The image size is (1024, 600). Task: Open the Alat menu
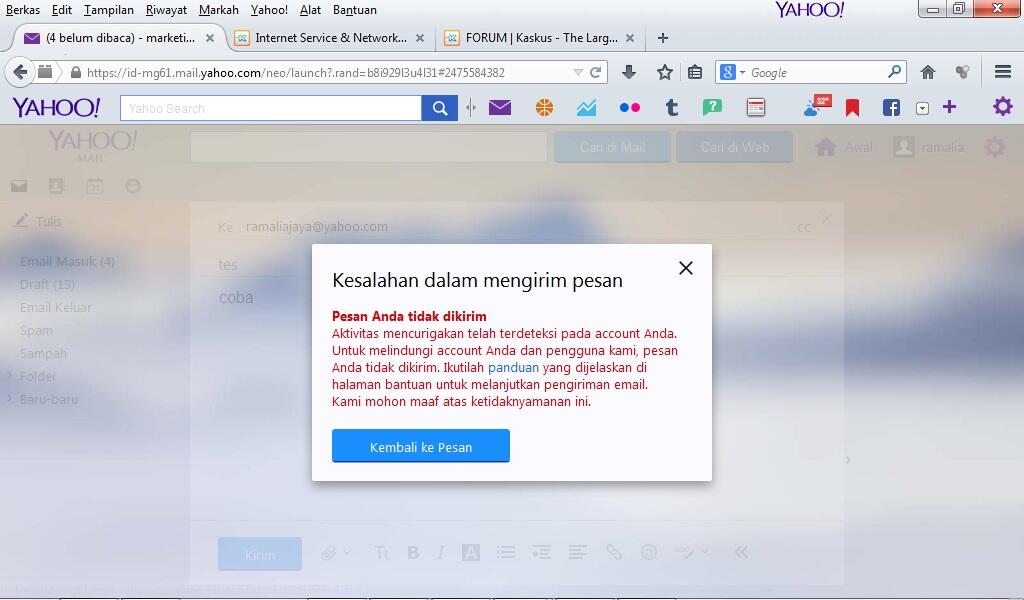(310, 10)
